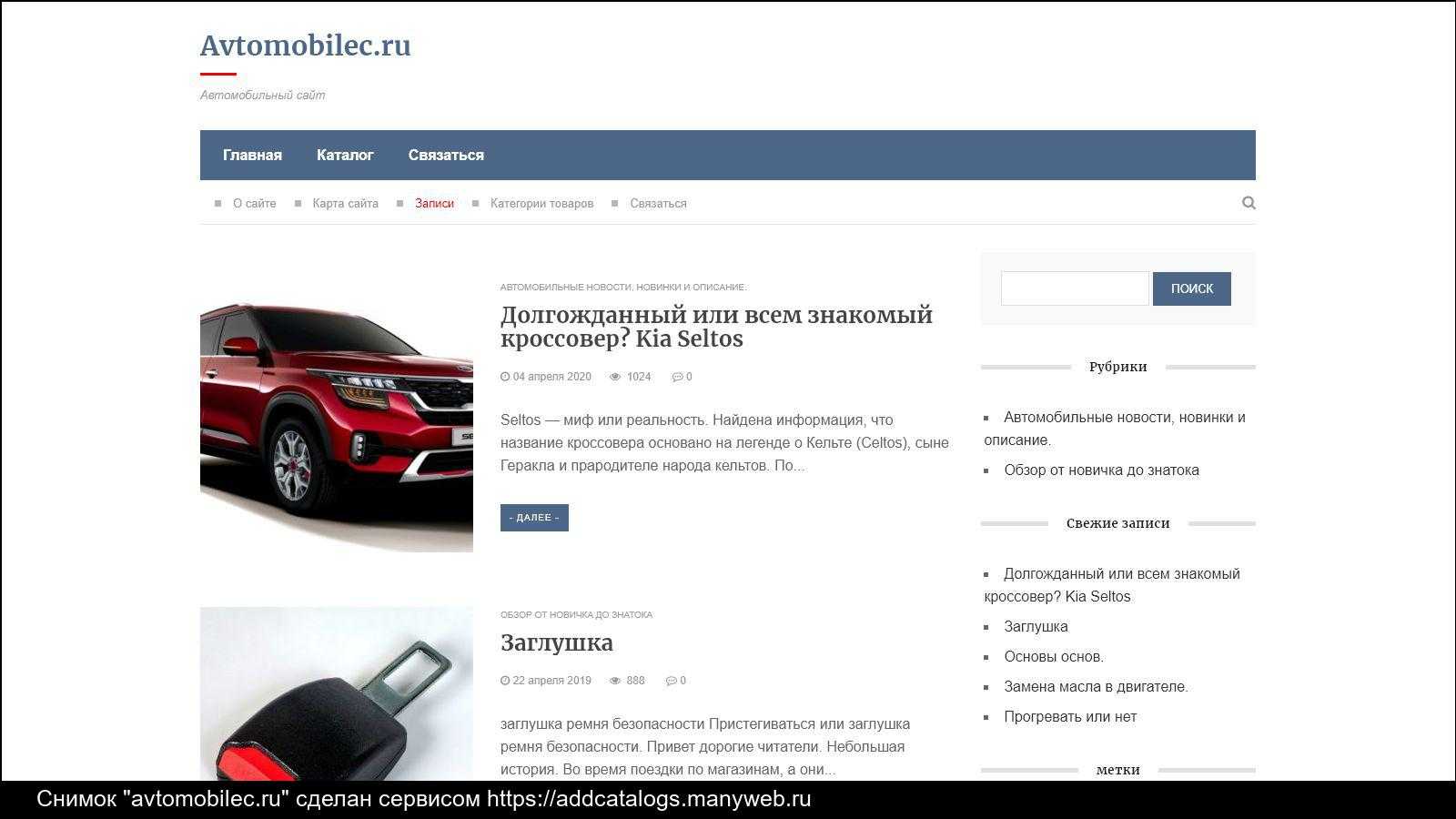Image resolution: width=1456 pixels, height=819 pixels.
Task: Open recent post Основы основ.
Action: click(1054, 657)
